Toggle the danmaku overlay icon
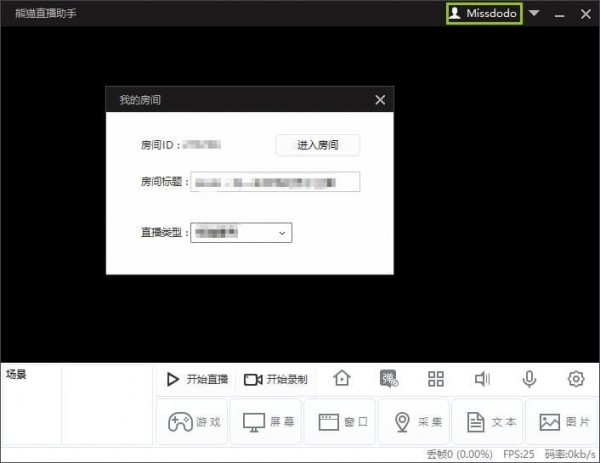 click(389, 379)
